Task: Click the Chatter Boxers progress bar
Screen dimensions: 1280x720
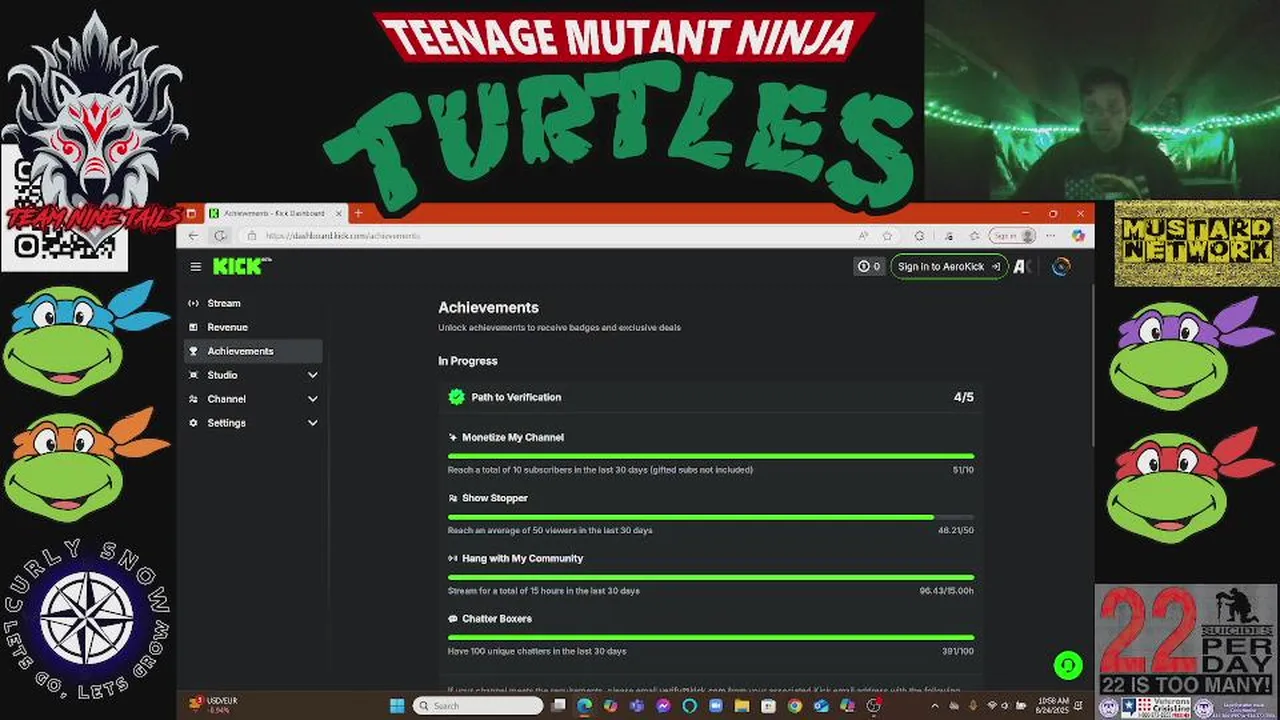Action: coord(711,637)
